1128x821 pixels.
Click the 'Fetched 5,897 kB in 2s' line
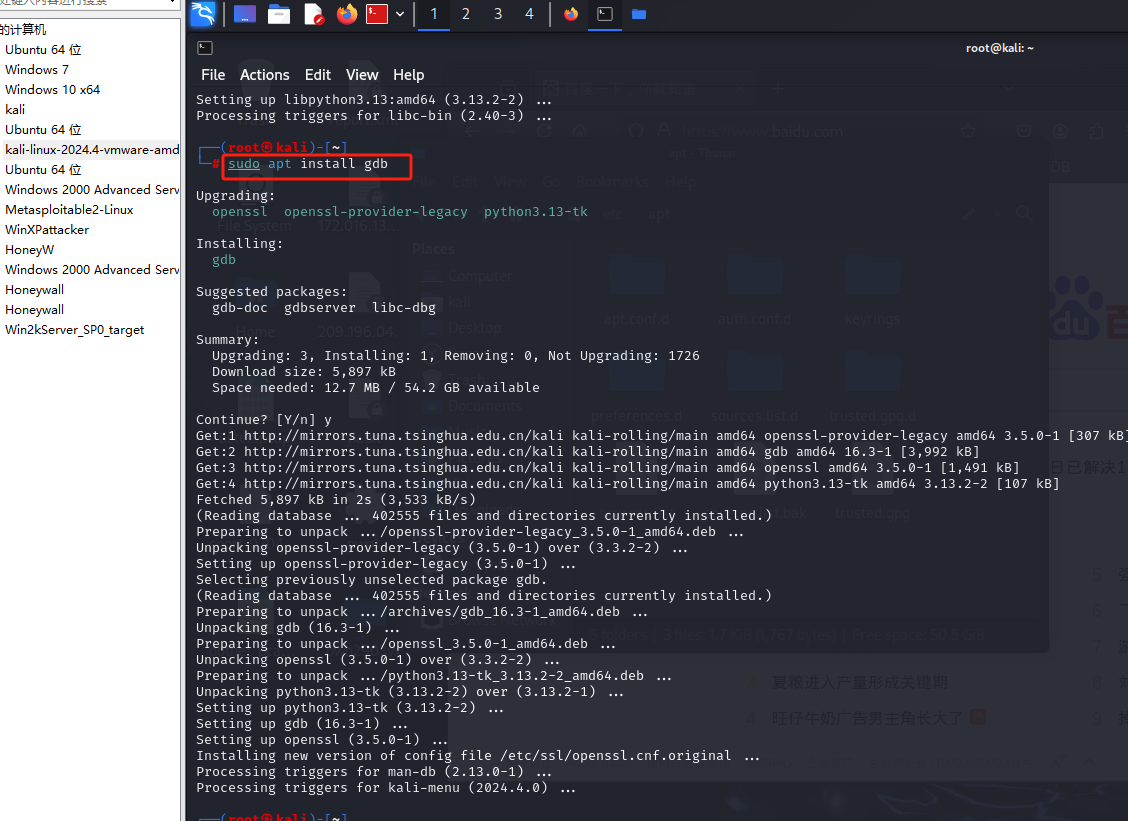[336, 500]
